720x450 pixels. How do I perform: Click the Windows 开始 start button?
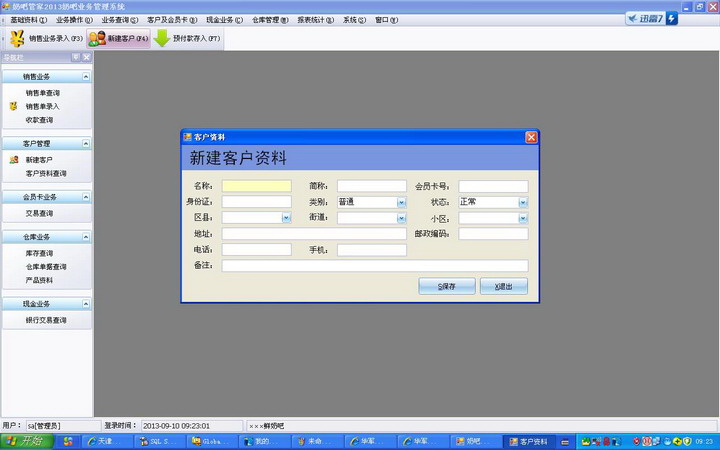coord(27,441)
